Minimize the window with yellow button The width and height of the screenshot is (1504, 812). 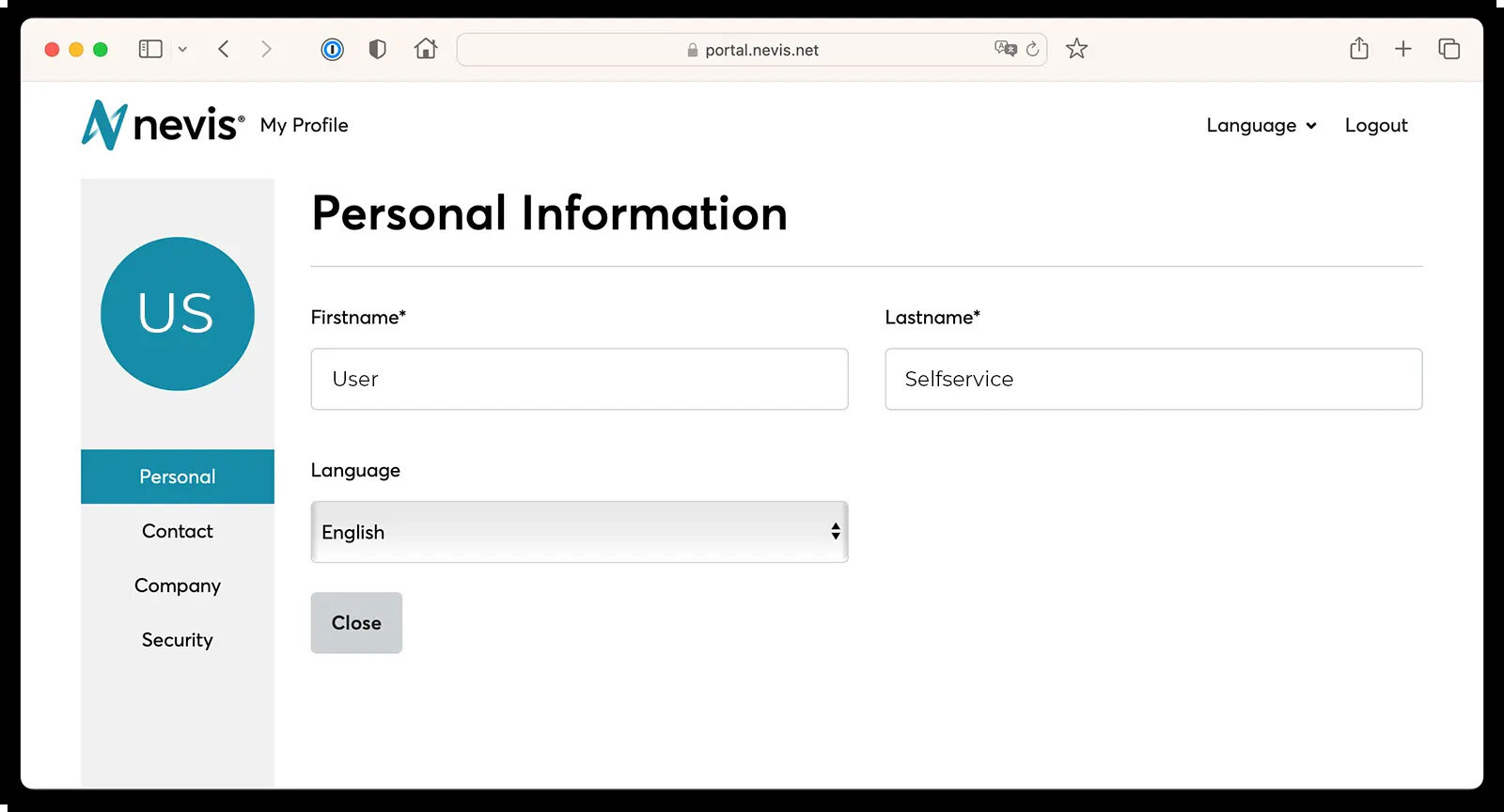tap(76, 49)
